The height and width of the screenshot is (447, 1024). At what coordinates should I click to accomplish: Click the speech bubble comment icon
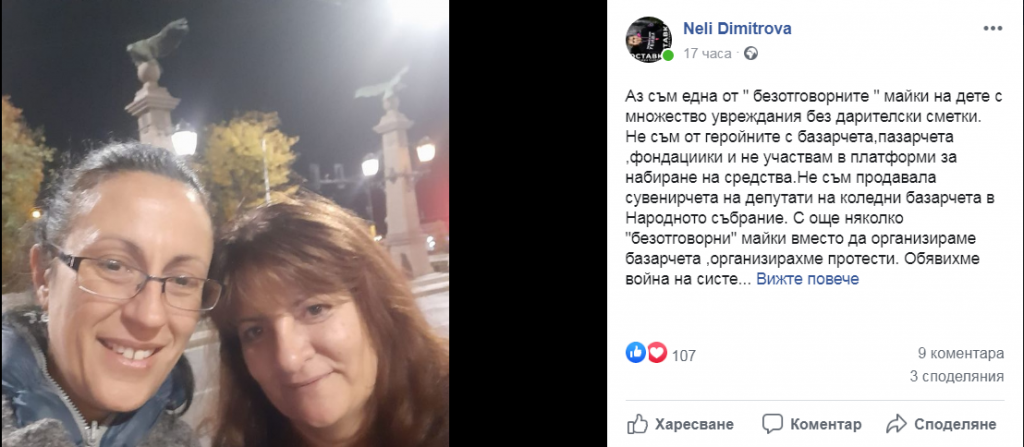(x=772, y=423)
